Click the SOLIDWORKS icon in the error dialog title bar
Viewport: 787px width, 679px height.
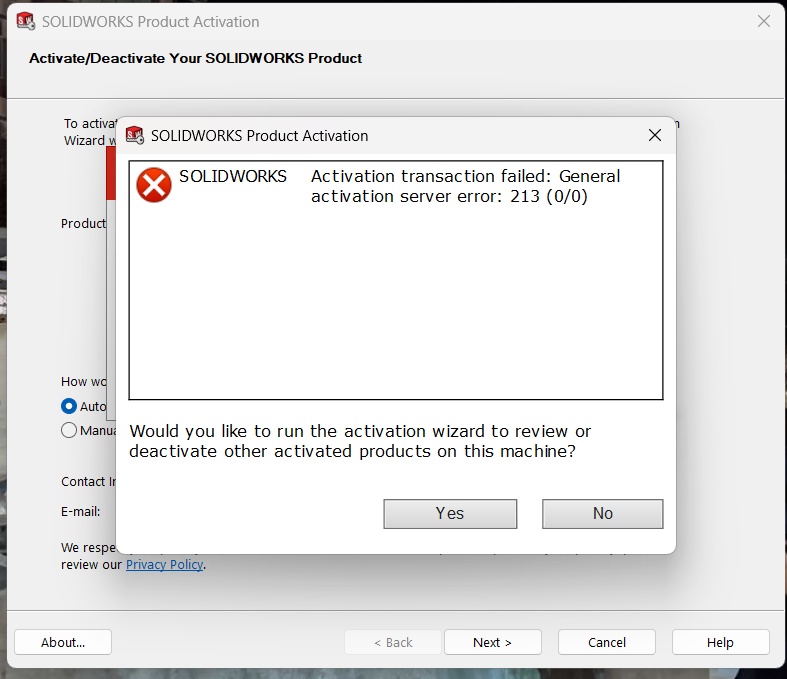coord(135,135)
